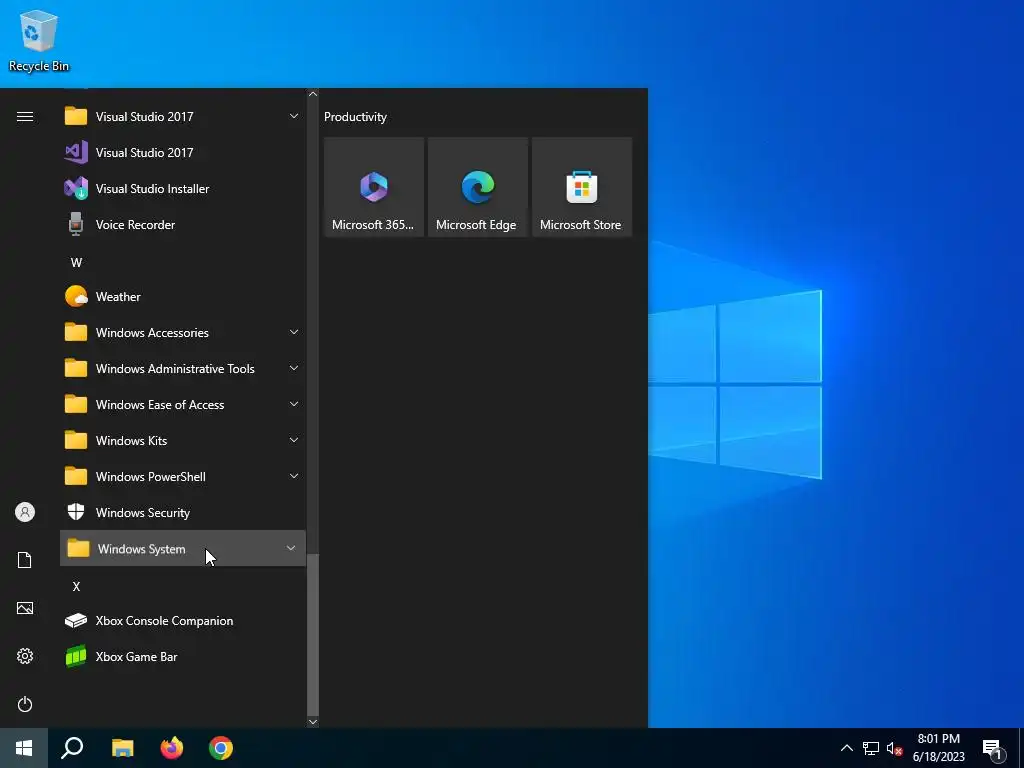Open Recycle Bin on desktop
The image size is (1024, 768).
point(39,40)
